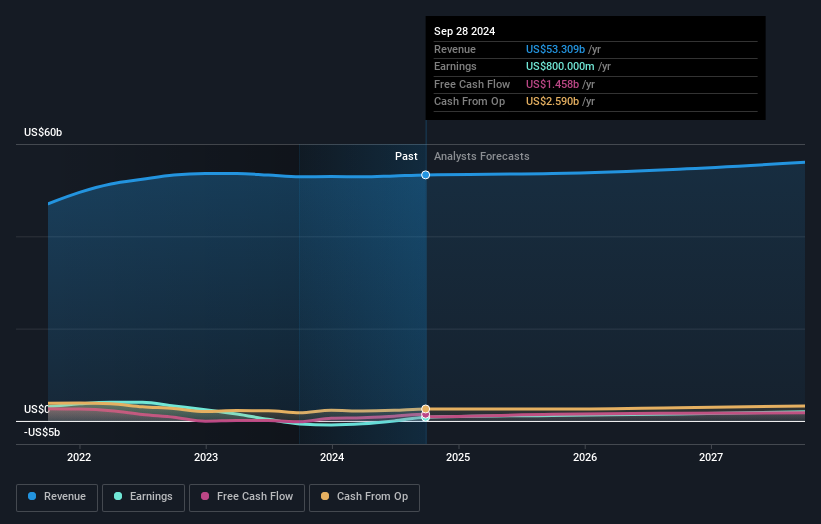Click the blue Revenue data point marker
Viewport: 821px width, 524px height.
pos(426,175)
